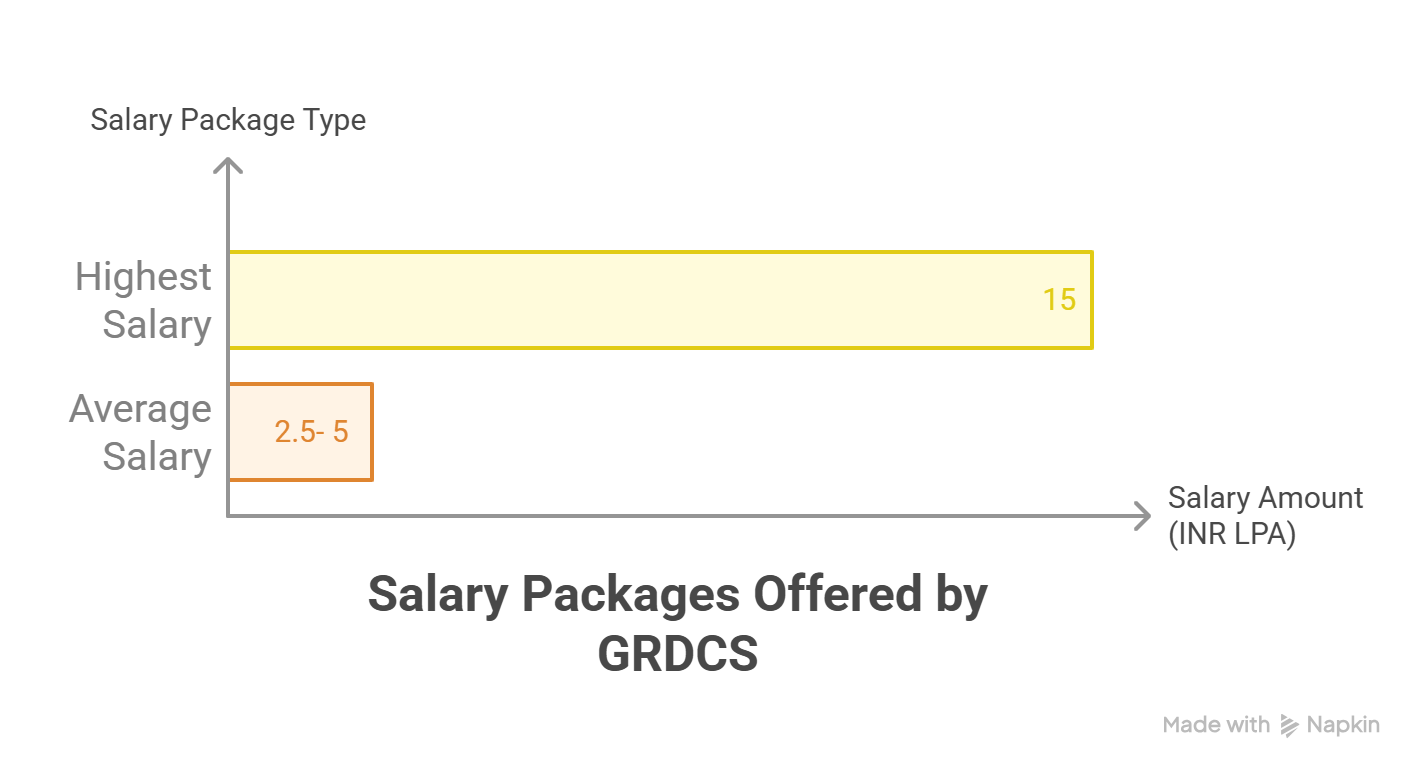Select the "Highest Salary" category label
This screenshot has width=1428, height=780.
click(144, 300)
